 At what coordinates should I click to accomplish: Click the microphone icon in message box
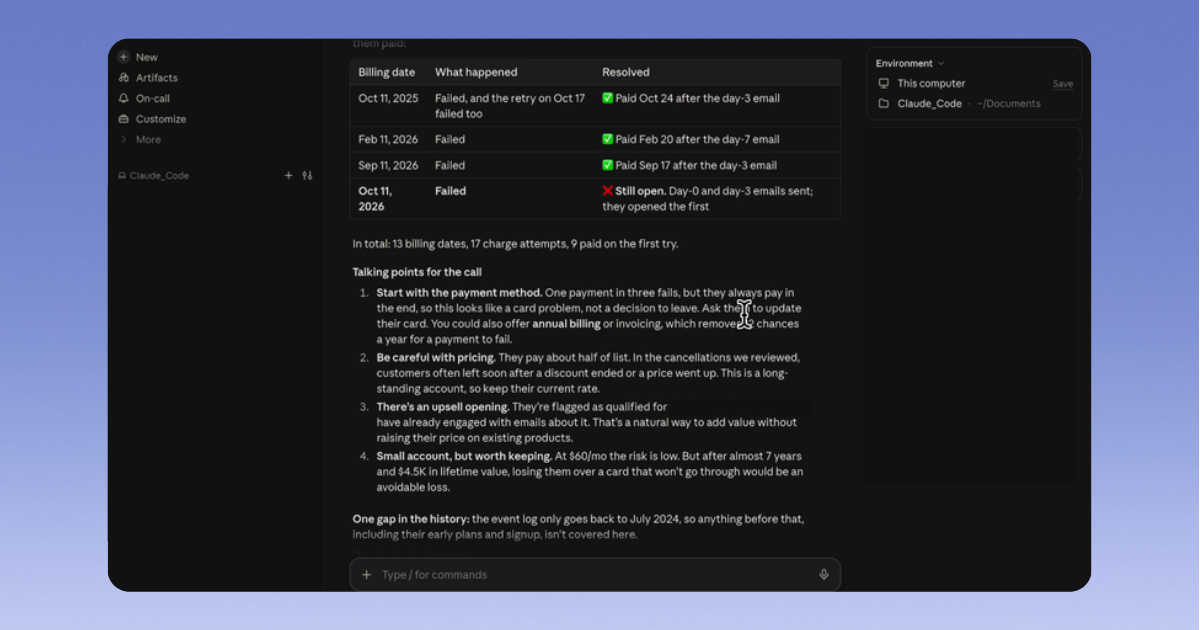tap(824, 575)
